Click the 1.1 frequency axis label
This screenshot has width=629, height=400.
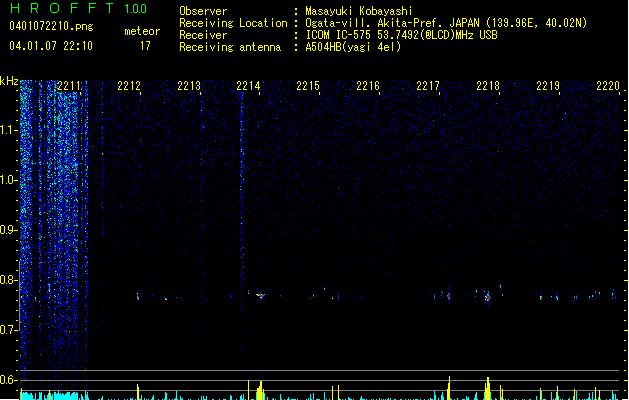click(8, 130)
